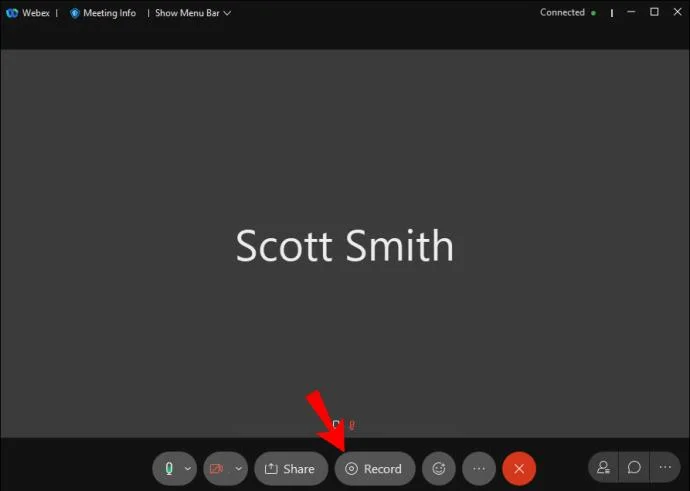Open more options in center toolbar
The height and width of the screenshot is (491, 690).
pos(479,468)
